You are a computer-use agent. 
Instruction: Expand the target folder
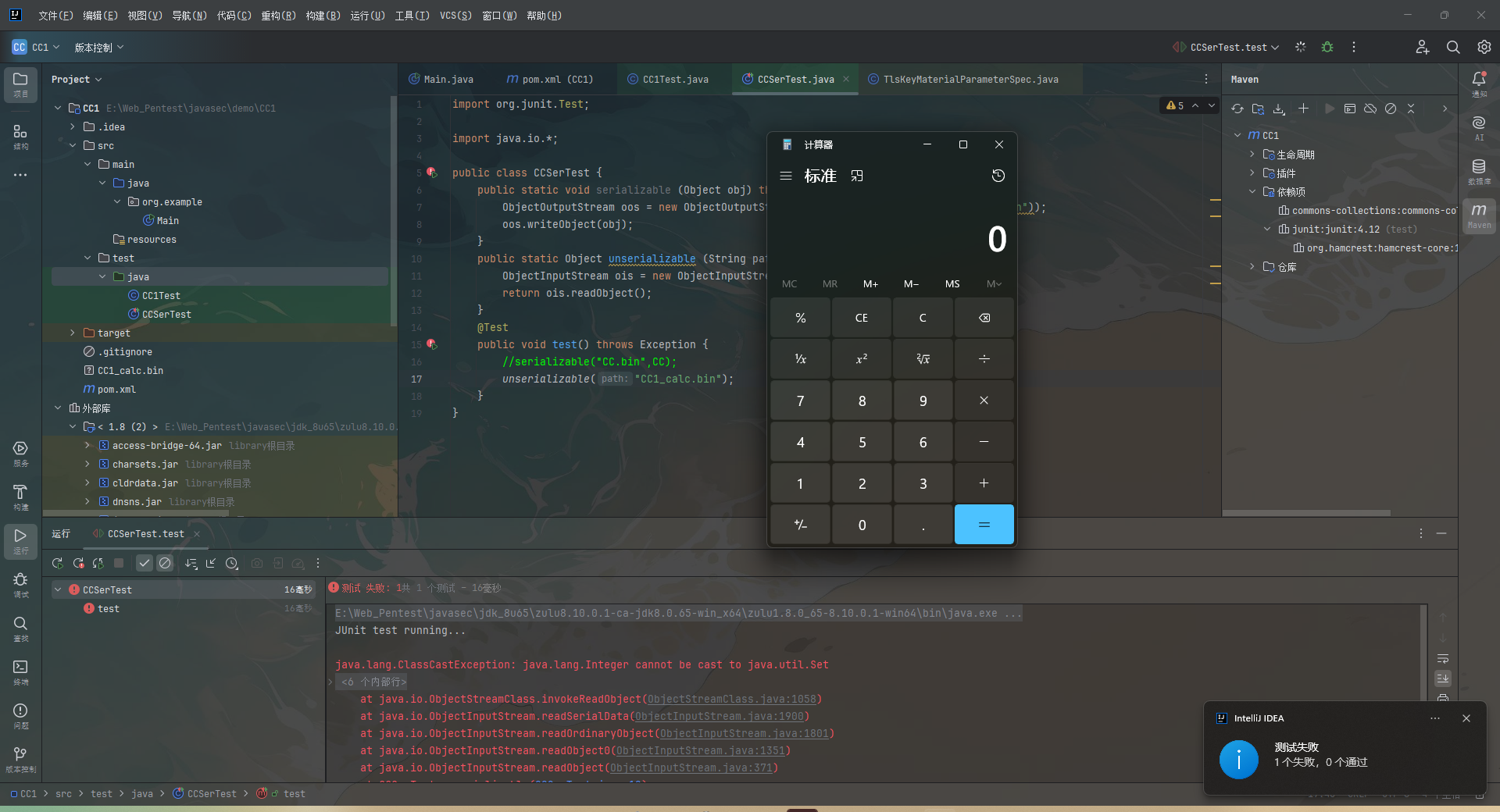point(73,333)
